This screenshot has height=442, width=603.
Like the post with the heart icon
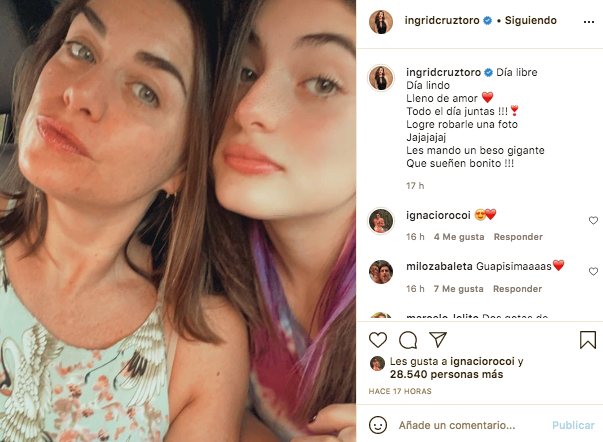tap(380, 340)
